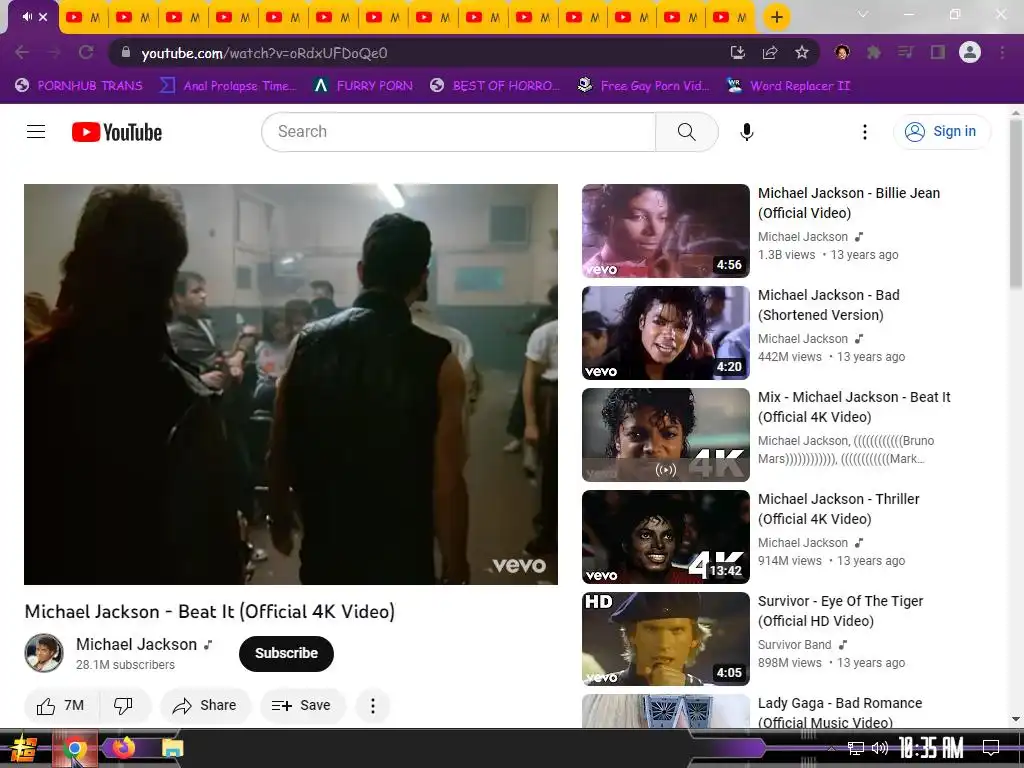Viewport: 1024px width, 768px height.
Task: Open more actions menu below the video
Action: click(x=373, y=705)
